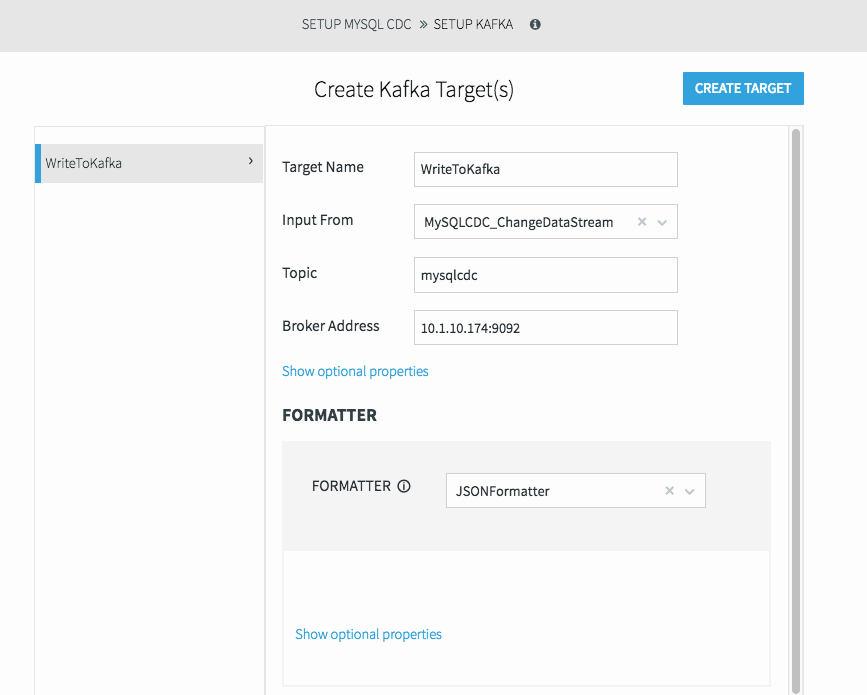Click the vertical scrollbar of the form
The height and width of the screenshot is (695, 867).
(796, 409)
